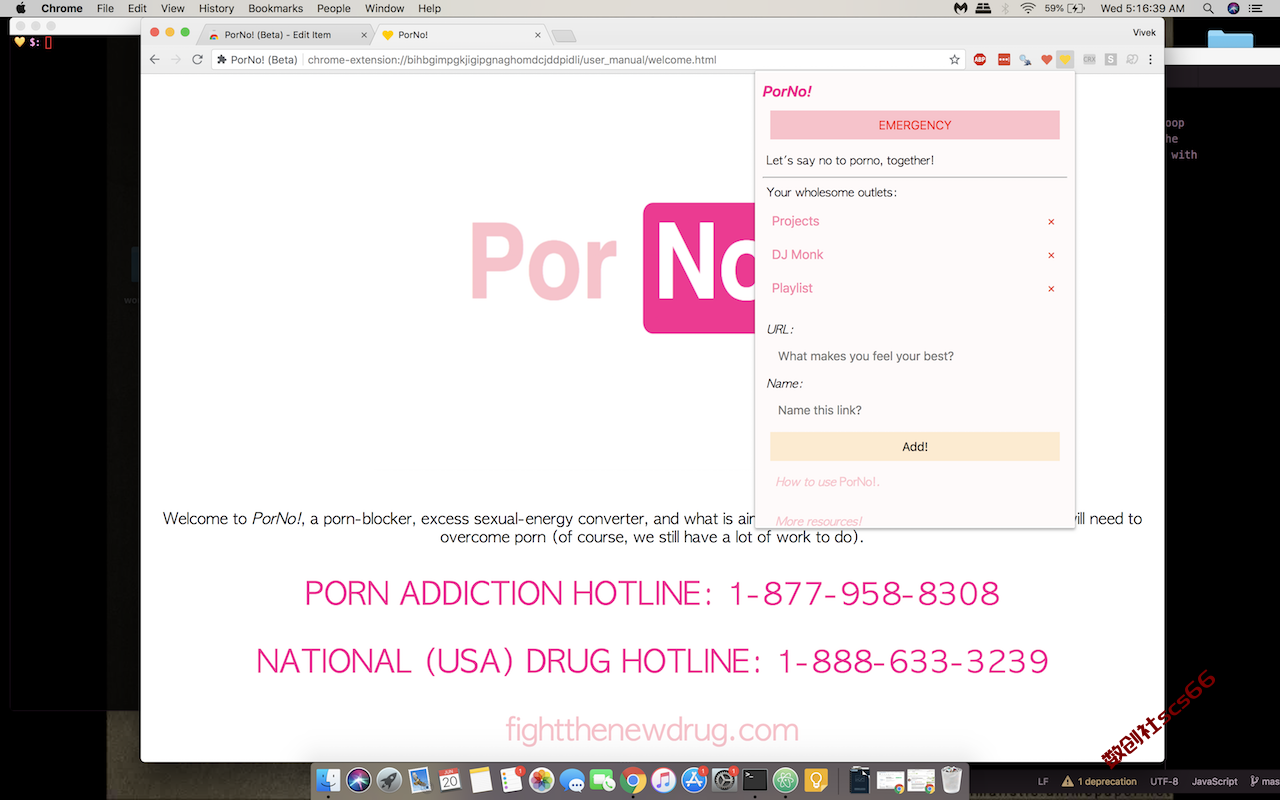Open Reminders app in dock
The width and height of the screenshot is (1280, 800).
pos(511,780)
